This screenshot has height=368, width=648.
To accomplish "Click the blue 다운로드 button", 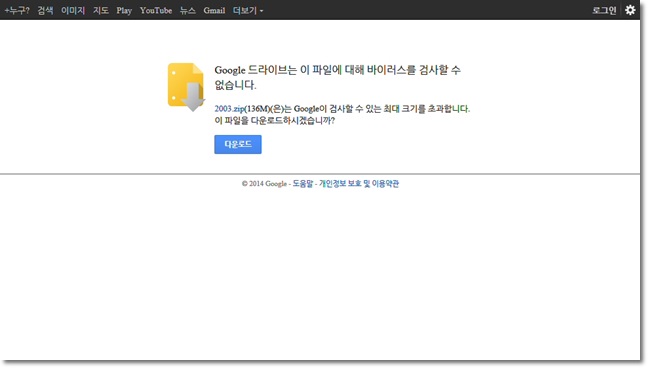I will [238, 144].
